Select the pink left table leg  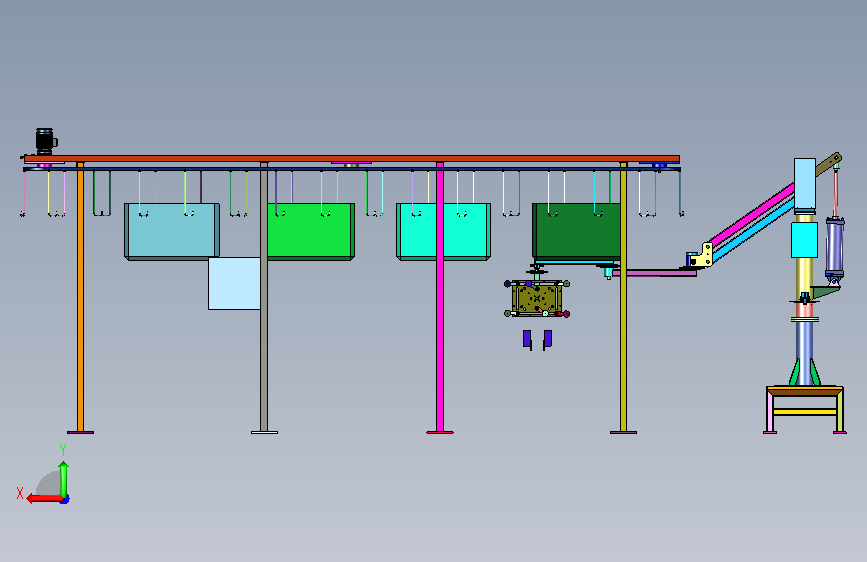[x=770, y=413]
